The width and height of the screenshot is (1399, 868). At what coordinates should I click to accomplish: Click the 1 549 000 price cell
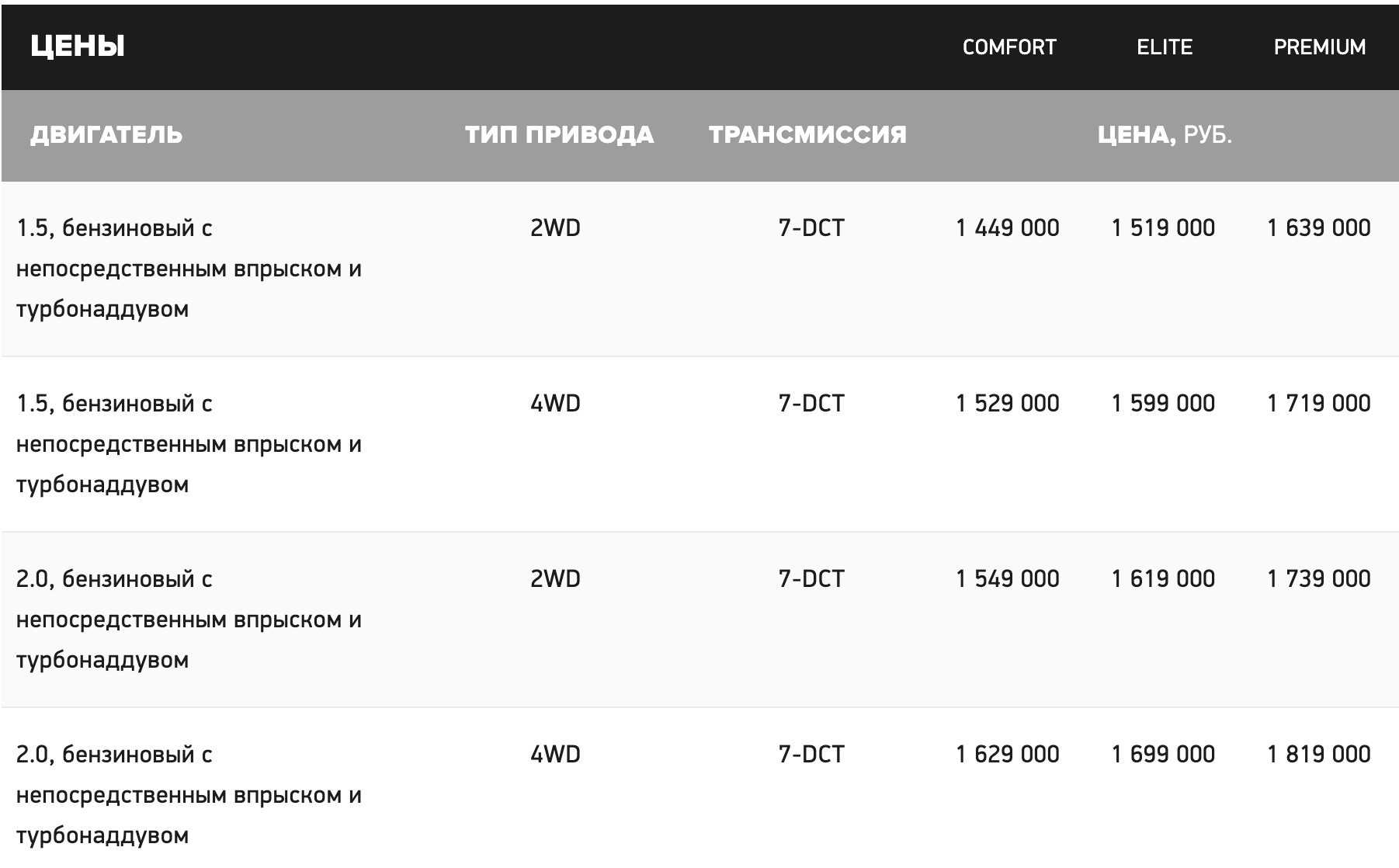click(x=1008, y=579)
